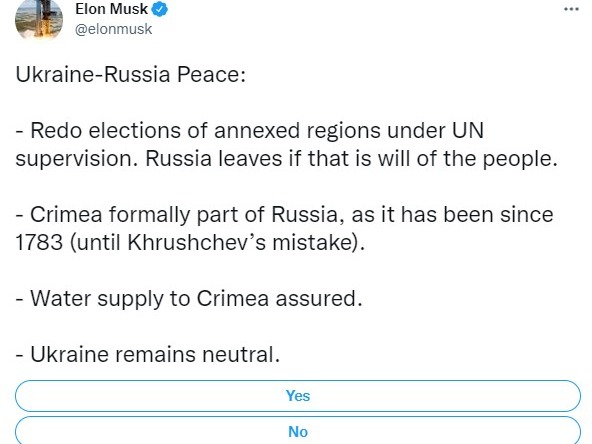Click the blue verified badge icon
Image resolution: width=592 pixels, height=444 pixels.
coord(160,9)
